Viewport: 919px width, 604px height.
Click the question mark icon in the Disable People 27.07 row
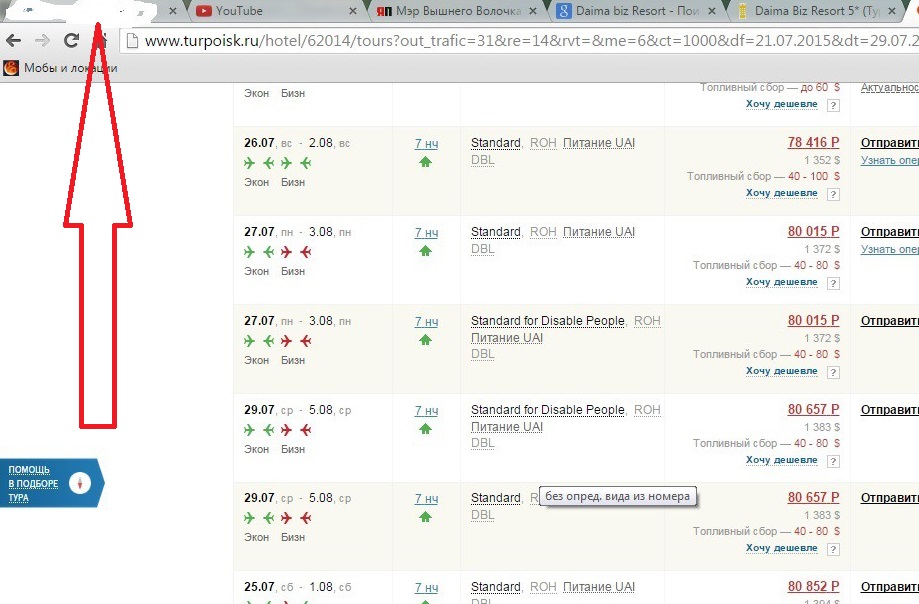pyautogui.click(x=833, y=373)
